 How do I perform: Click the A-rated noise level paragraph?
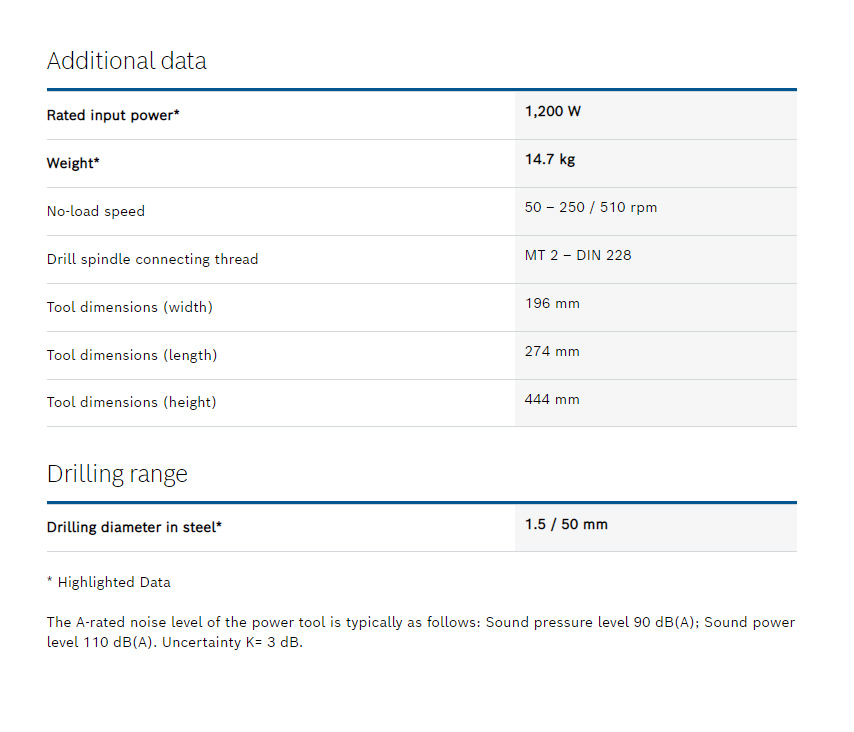pyautogui.click(x=420, y=632)
